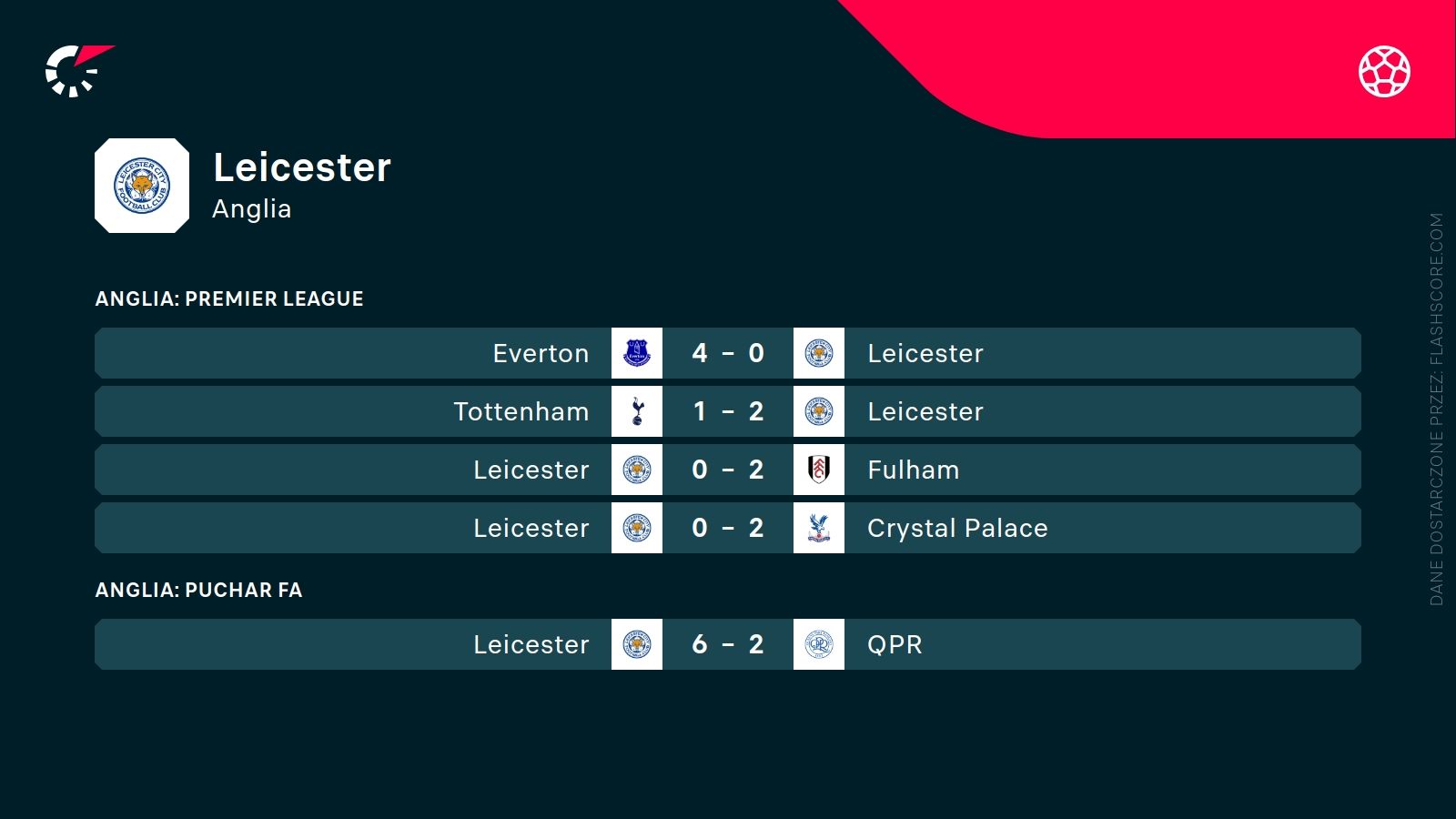This screenshot has height=819, width=1456.
Task: Click the Tottenham club crest
Action: click(x=637, y=411)
